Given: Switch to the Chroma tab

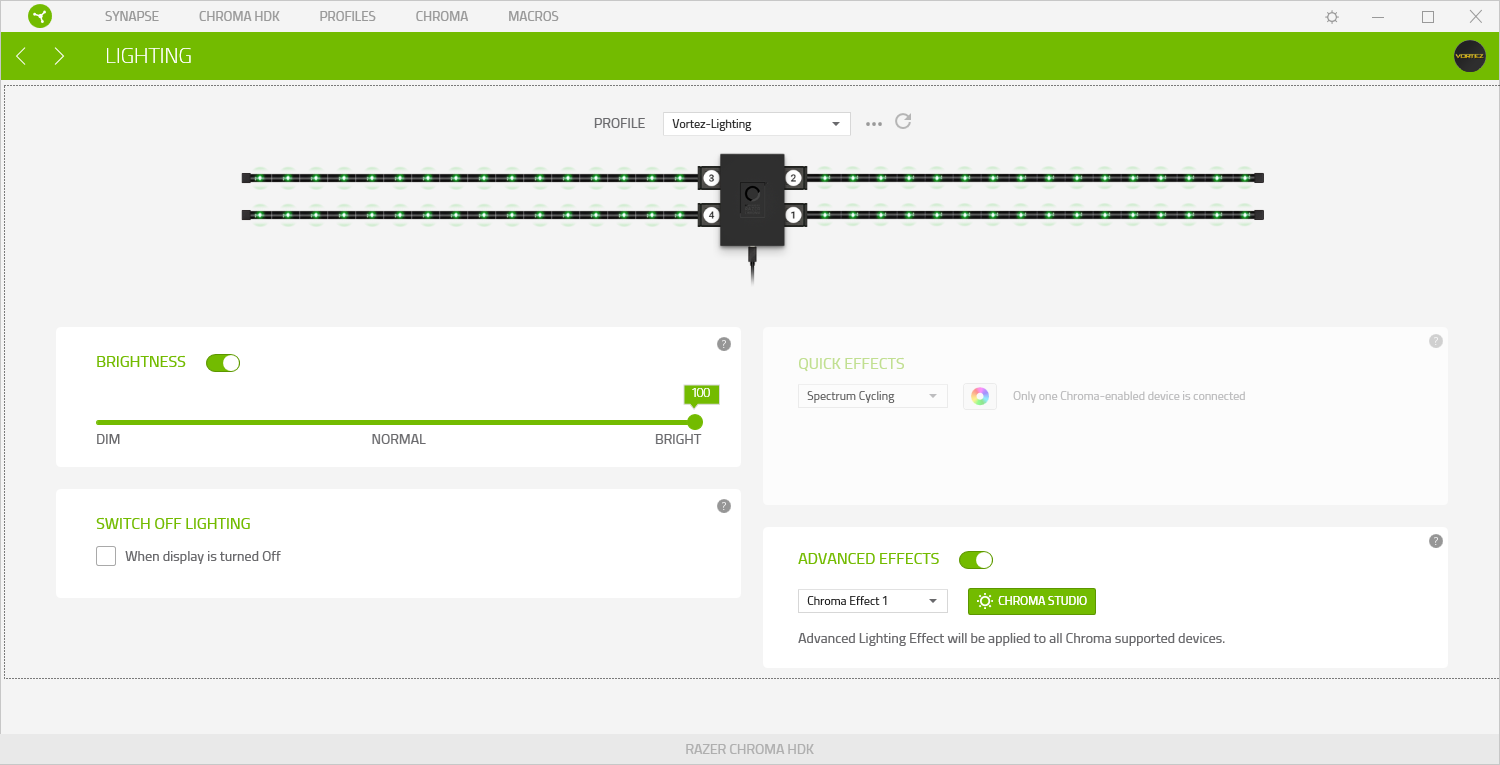Looking at the screenshot, I should pyautogui.click(x=442, y=16).
